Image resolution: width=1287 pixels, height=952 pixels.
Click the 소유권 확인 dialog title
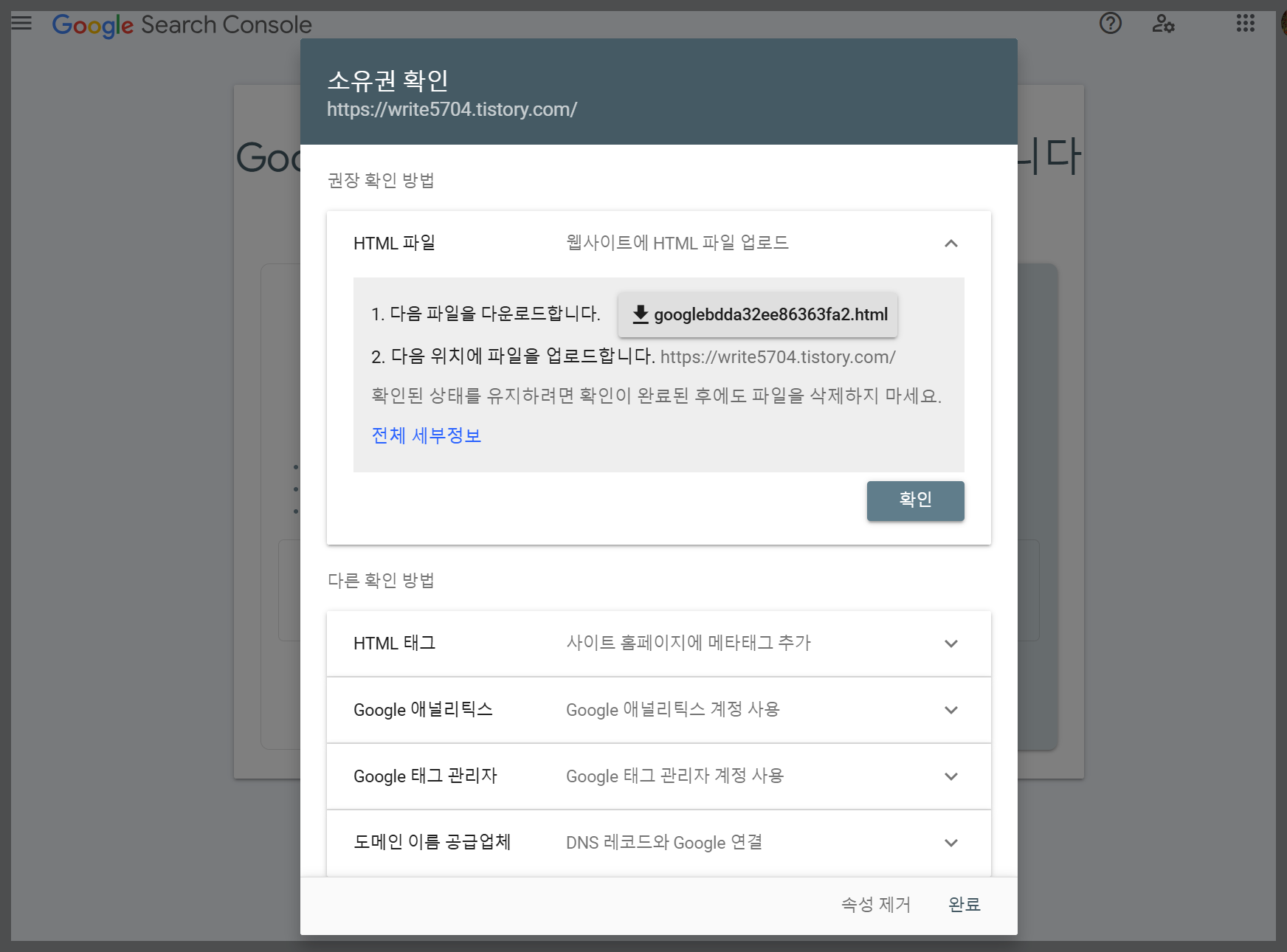388,80
